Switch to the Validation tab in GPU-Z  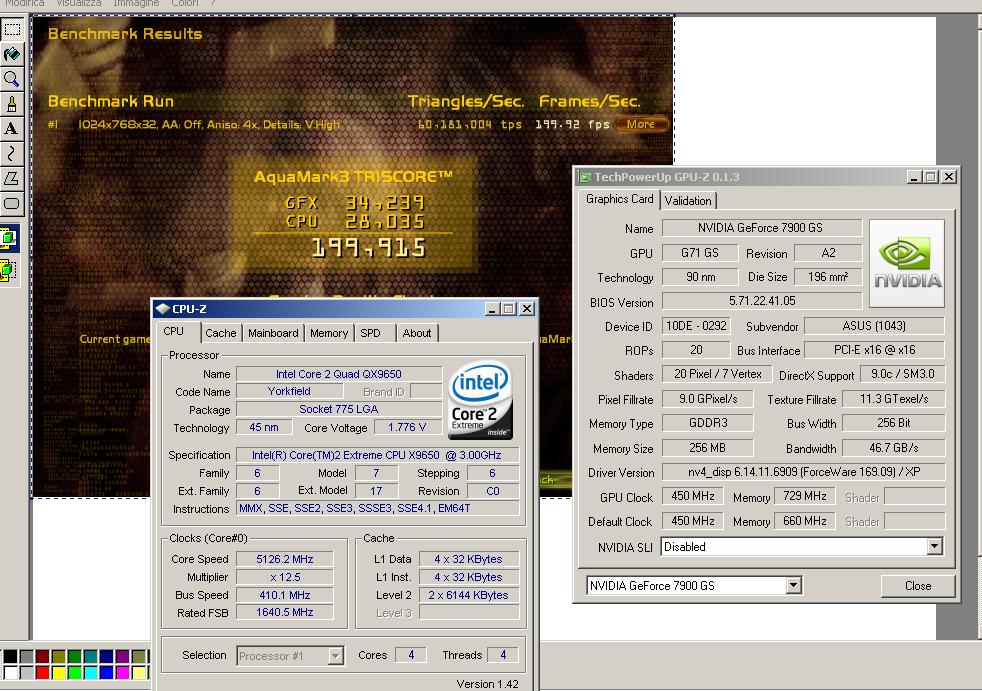[x=688, y=201]
